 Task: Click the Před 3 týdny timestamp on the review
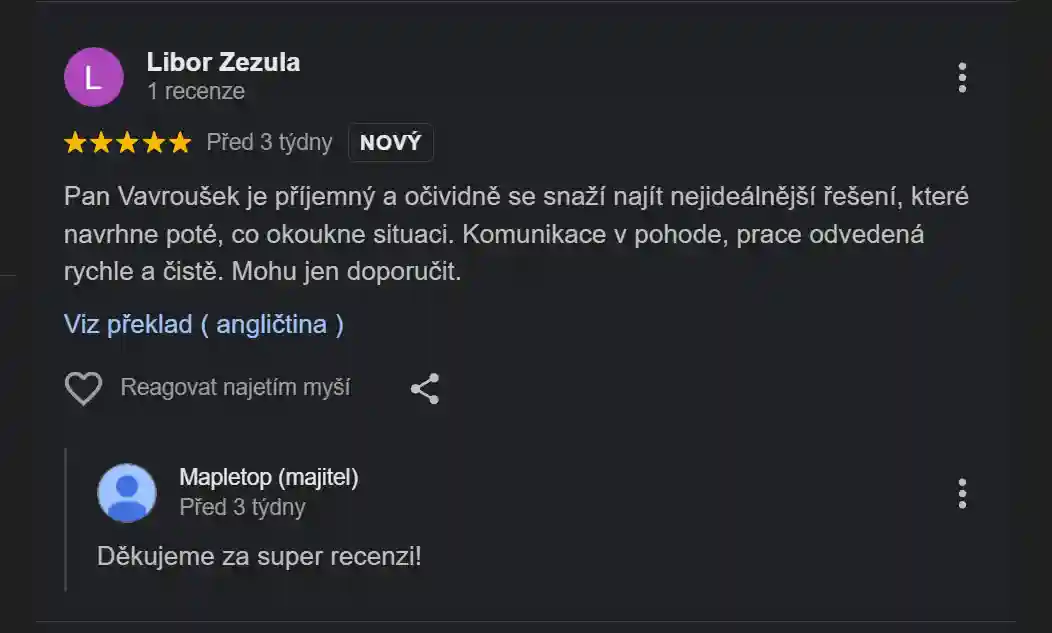pyautogui.click(x=267, y=142)
